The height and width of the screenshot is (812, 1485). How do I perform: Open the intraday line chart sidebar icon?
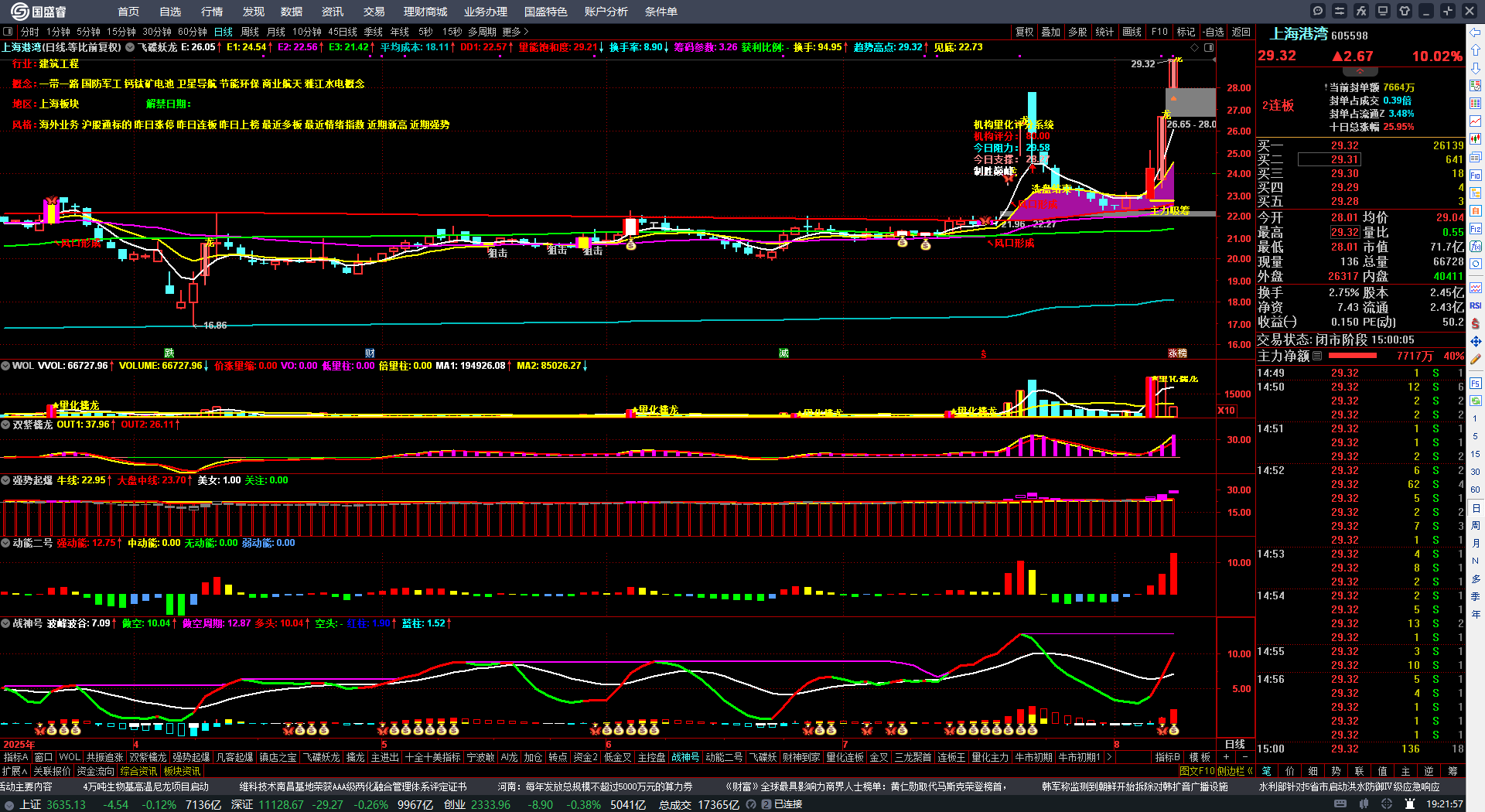[1476, 121]
